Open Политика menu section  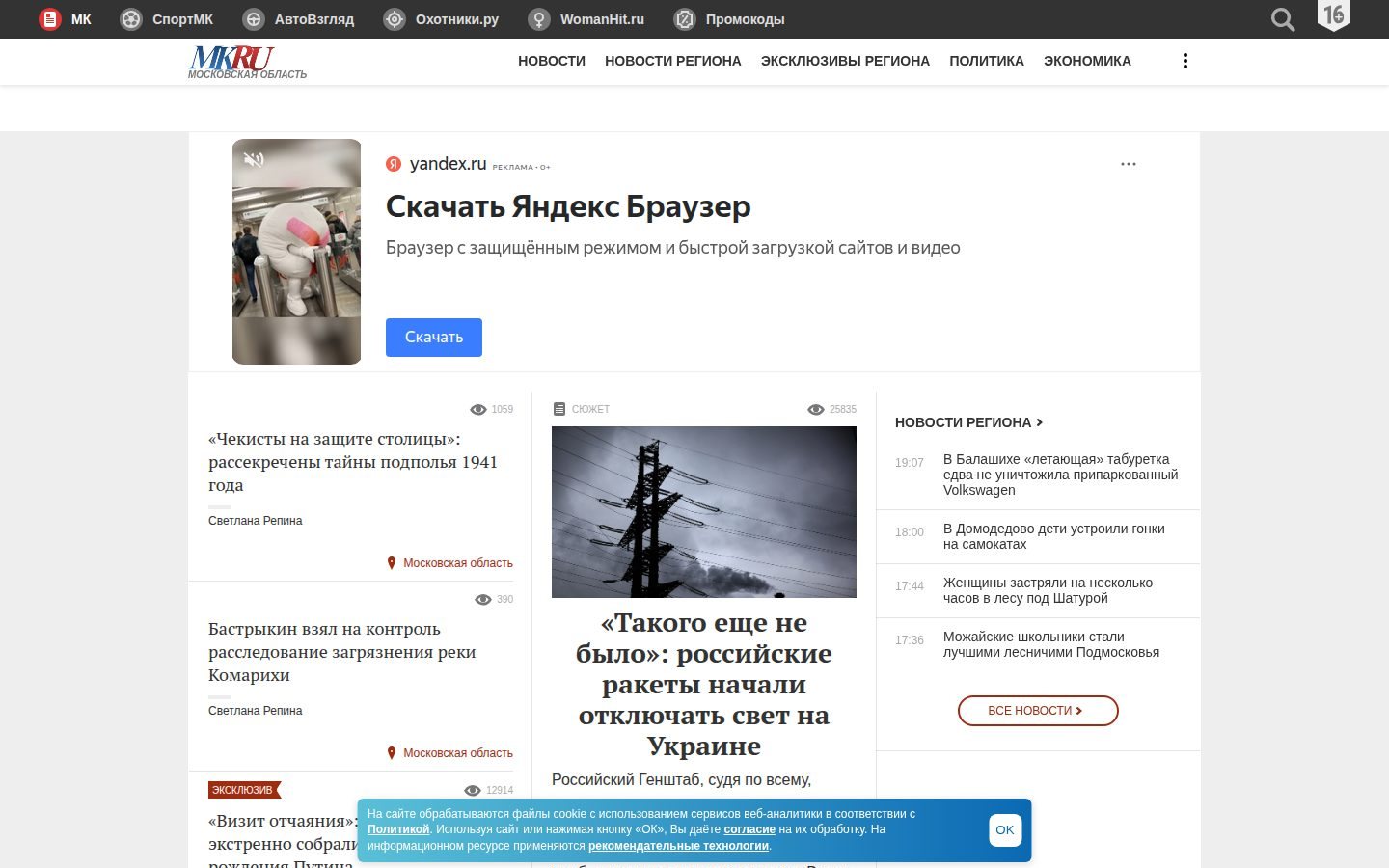point(987,61)
